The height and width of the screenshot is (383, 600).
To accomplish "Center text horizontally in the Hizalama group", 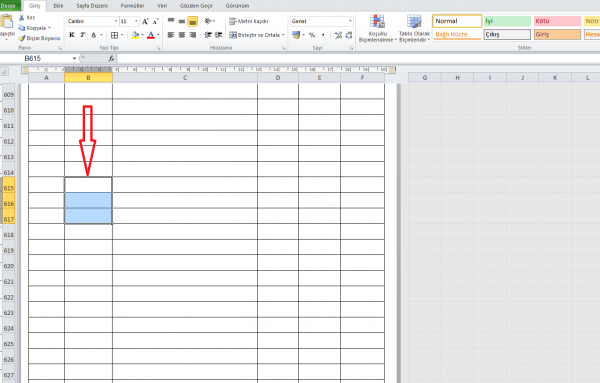I will coord(182,35).
